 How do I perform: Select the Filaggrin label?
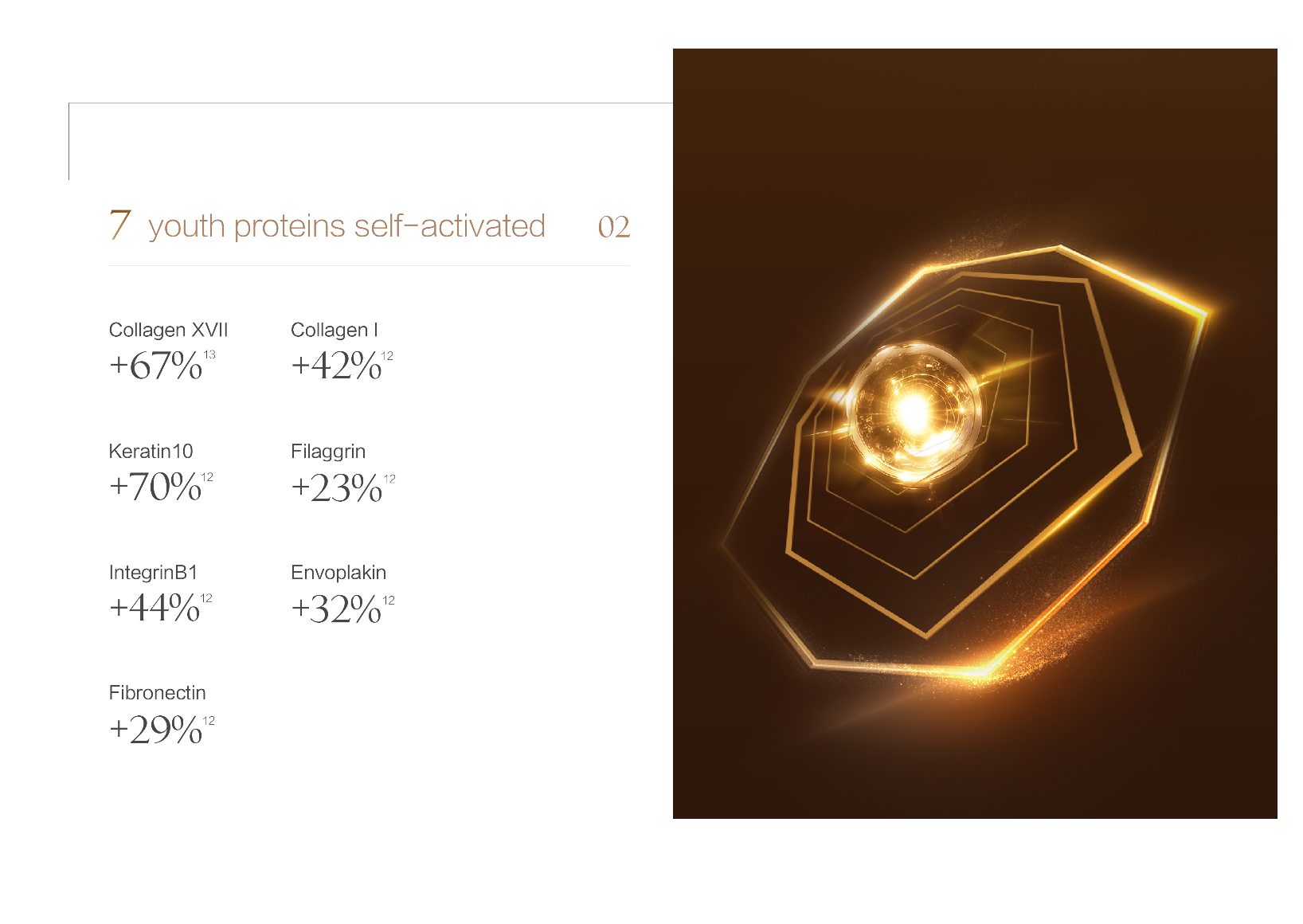(328, 452)
